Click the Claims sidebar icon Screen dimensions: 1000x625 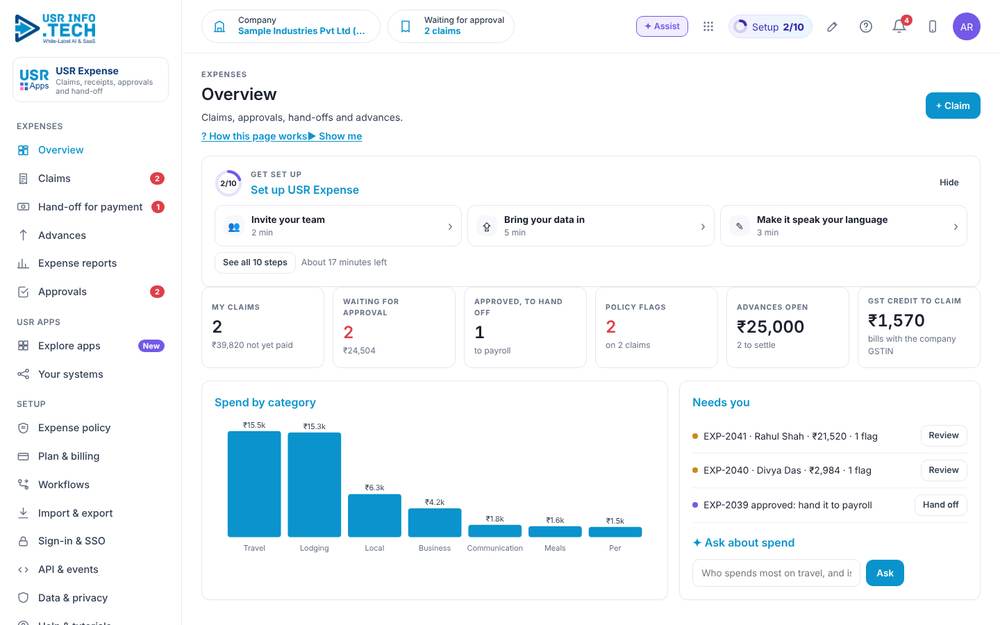click(23, 179)
